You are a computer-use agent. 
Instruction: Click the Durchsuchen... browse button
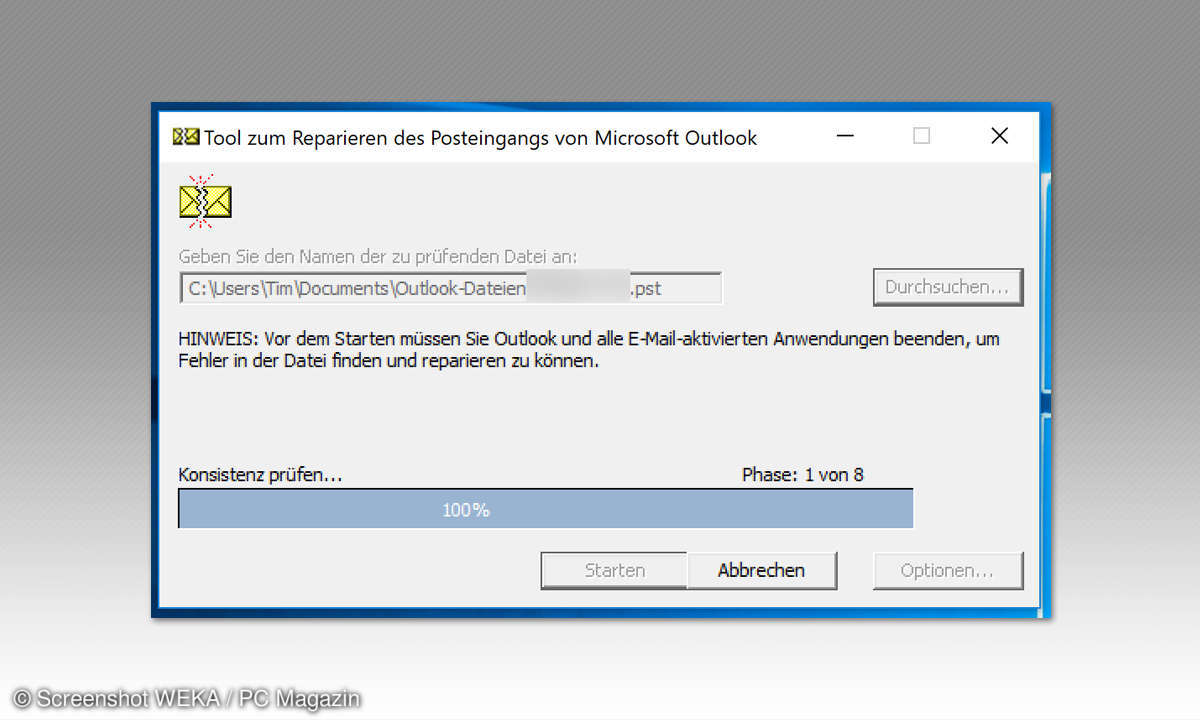947,287
